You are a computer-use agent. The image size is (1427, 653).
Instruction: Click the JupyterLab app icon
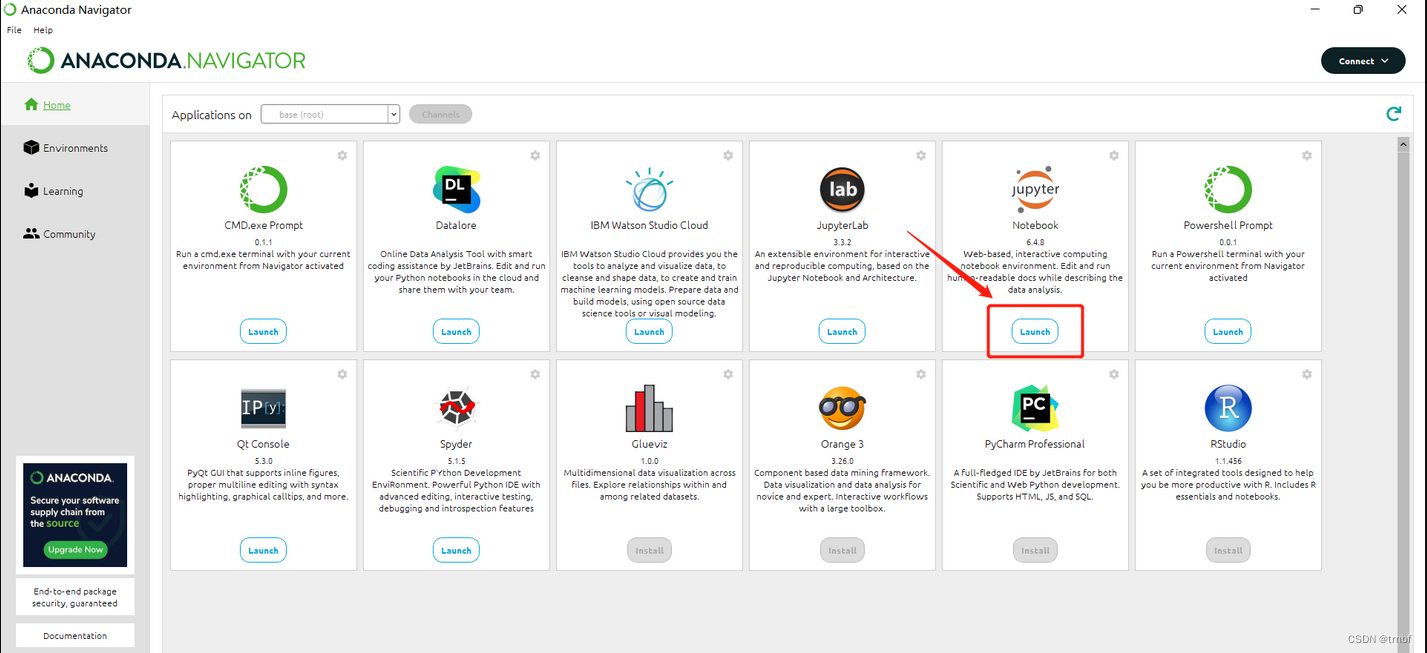point(842,190)
